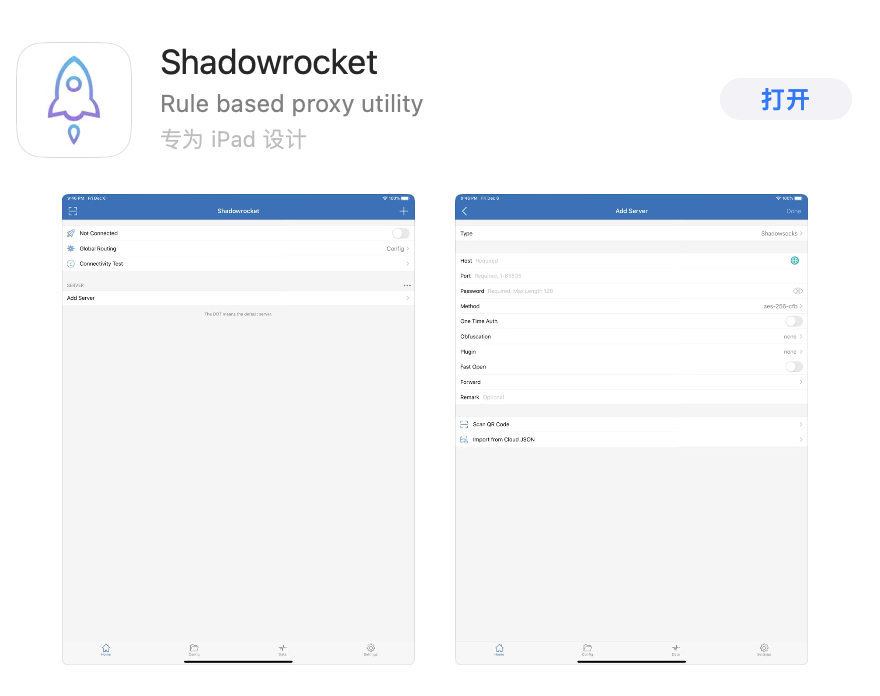Click the 打开 open button
880x696 pixels.
click(x=785, y=100)
